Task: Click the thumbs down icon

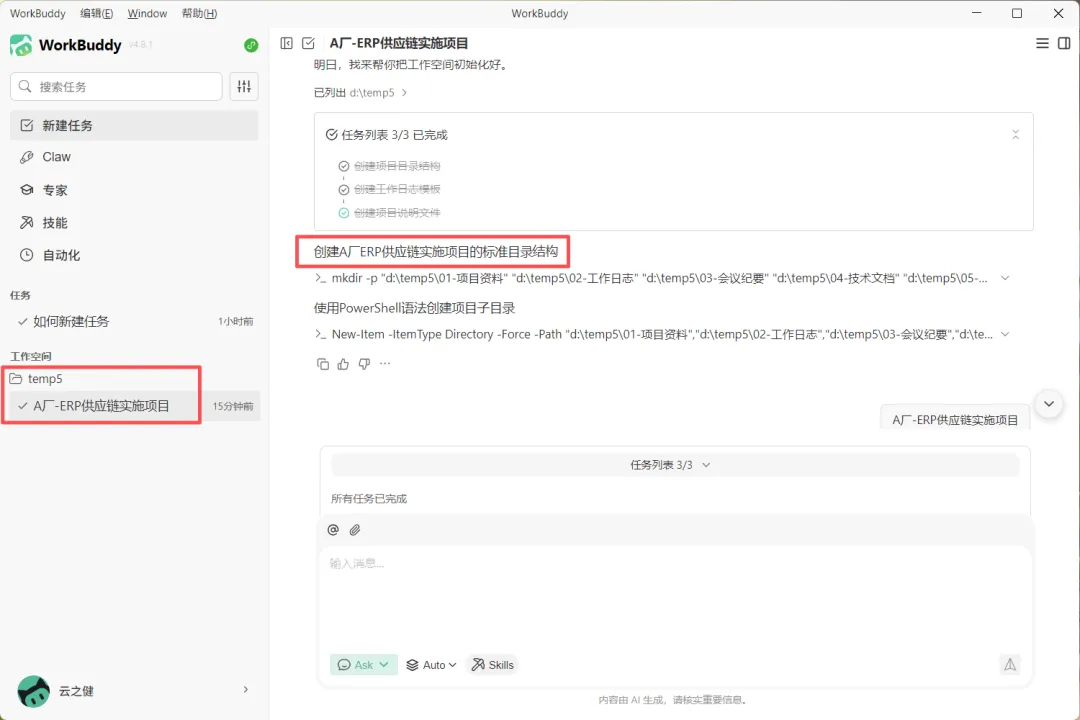Action: click(x=364, y=364)
